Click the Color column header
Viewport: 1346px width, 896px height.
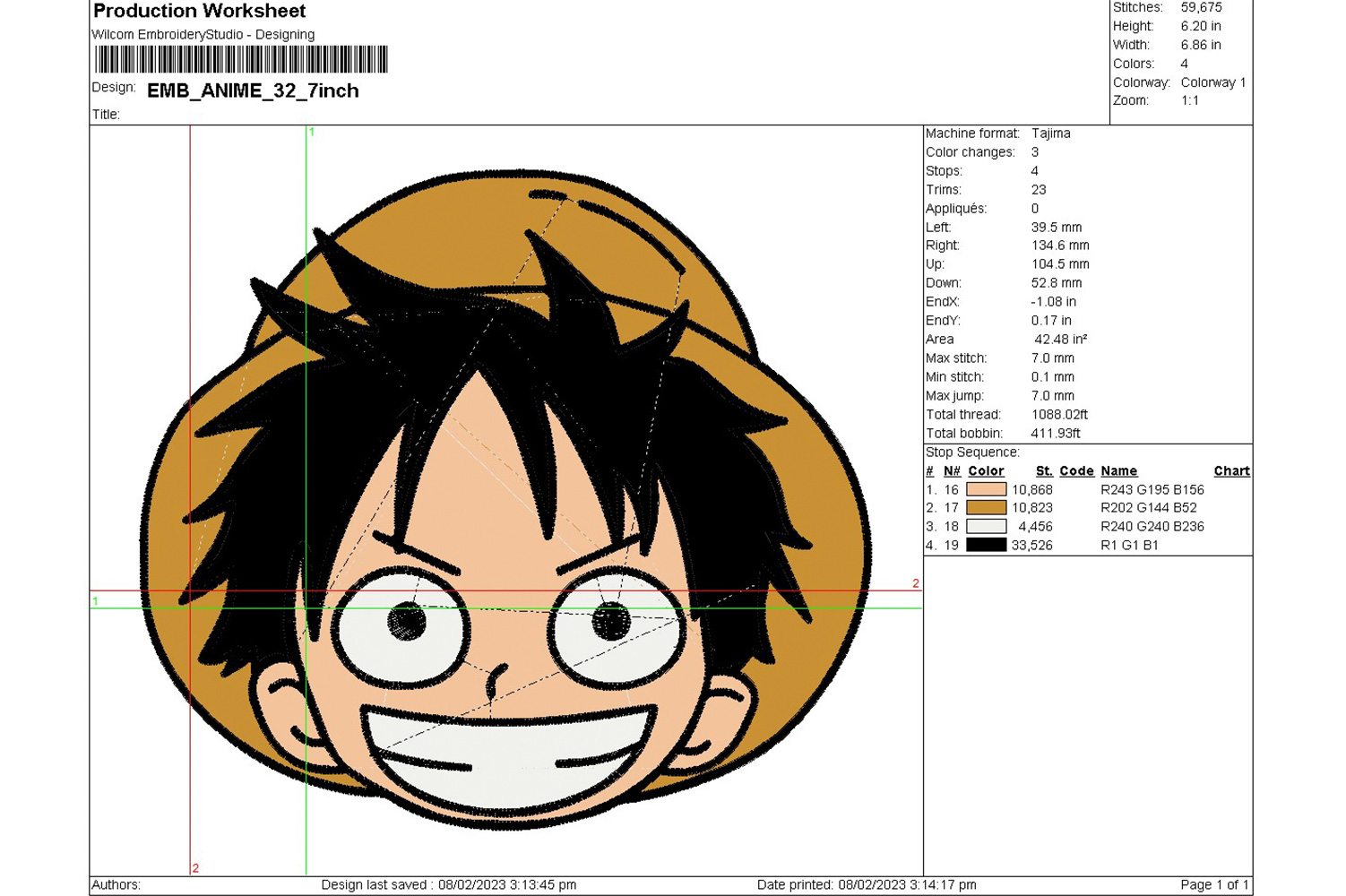click(986, 471)
